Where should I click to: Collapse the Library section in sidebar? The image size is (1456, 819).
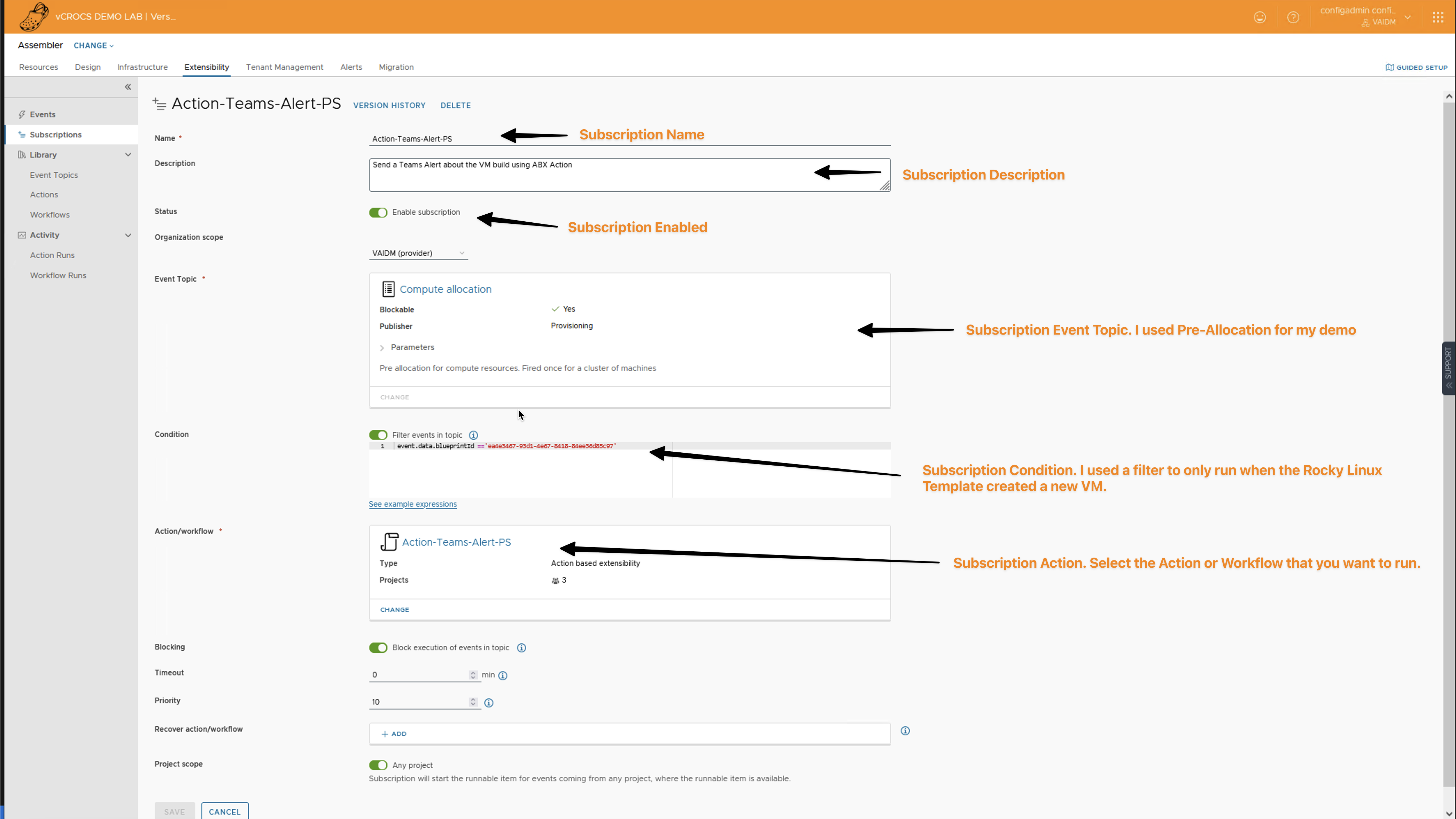pos(128,155)
